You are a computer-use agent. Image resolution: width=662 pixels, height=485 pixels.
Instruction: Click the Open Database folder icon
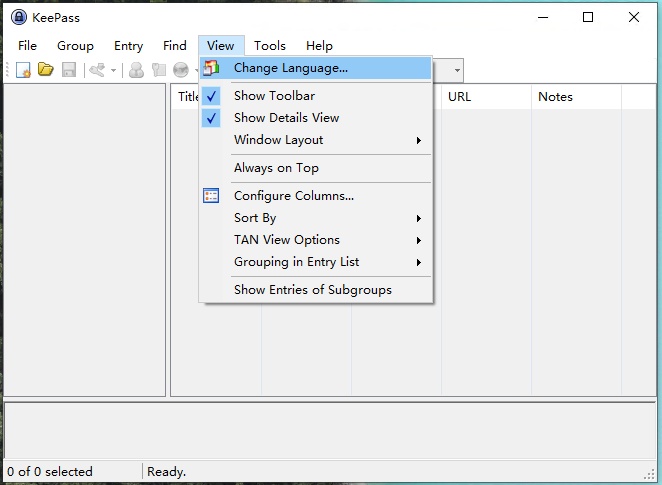pyautogui.click(x=45, y=70)
